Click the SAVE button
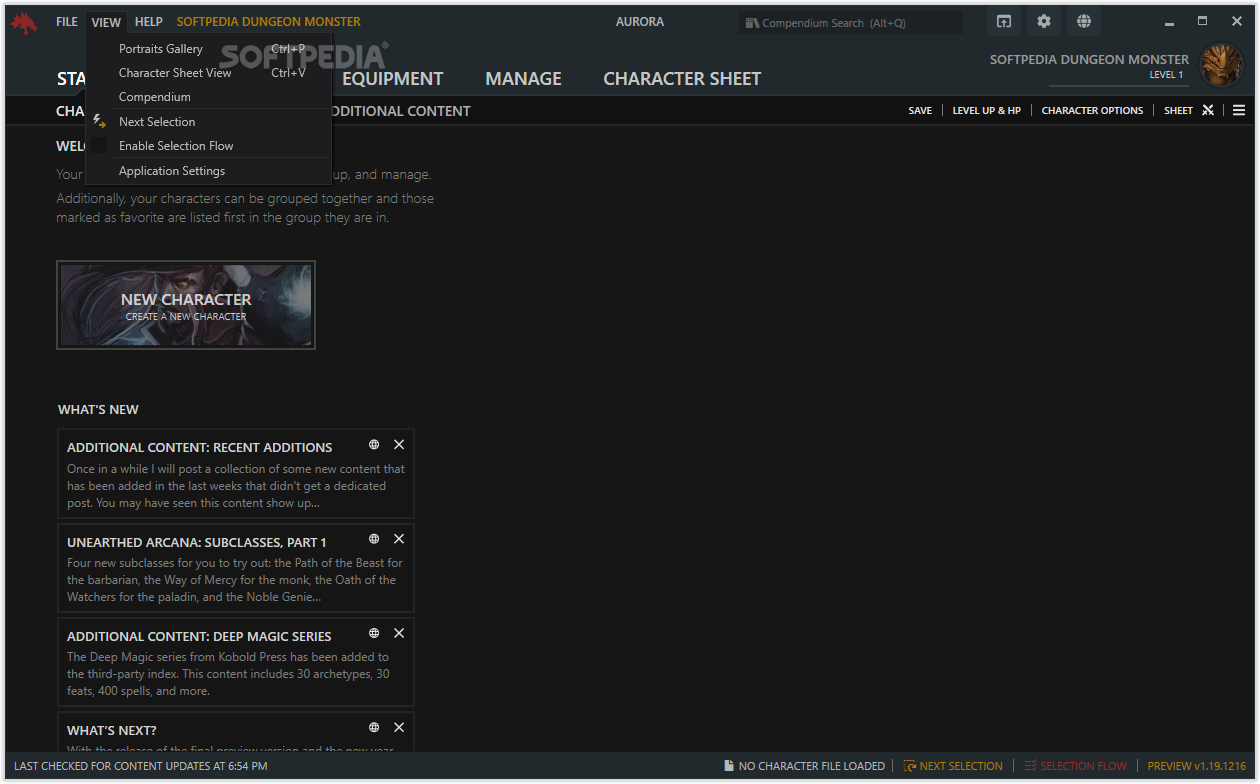This screenshot has height=784, width=1260. (920, 111)
